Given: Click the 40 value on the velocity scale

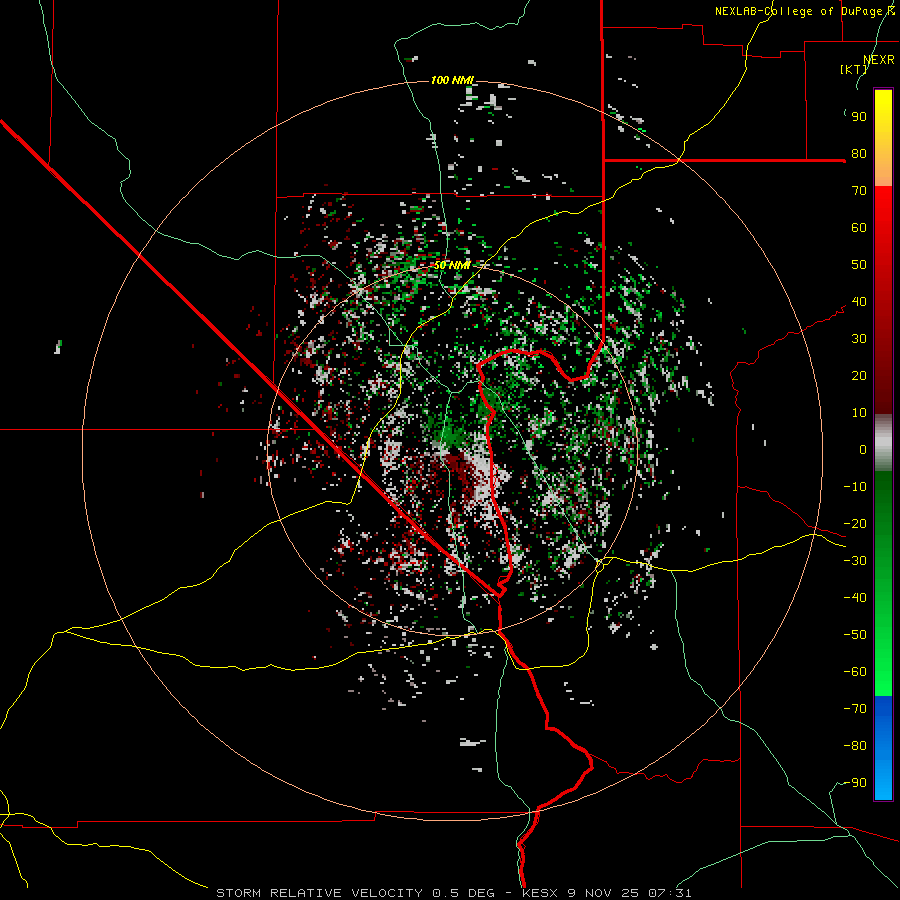Looking at the screenshot, I should (x=859, y=301).
